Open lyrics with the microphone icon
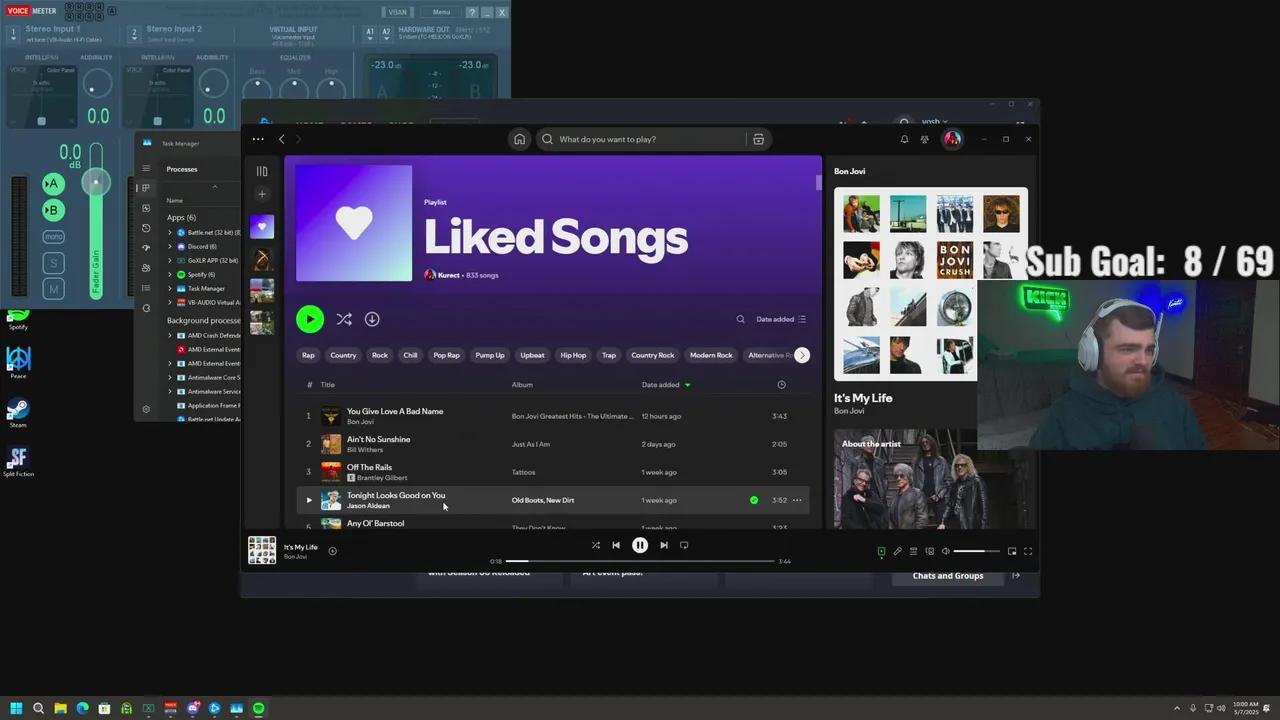The image size is (1280, 720). [897, 551]
